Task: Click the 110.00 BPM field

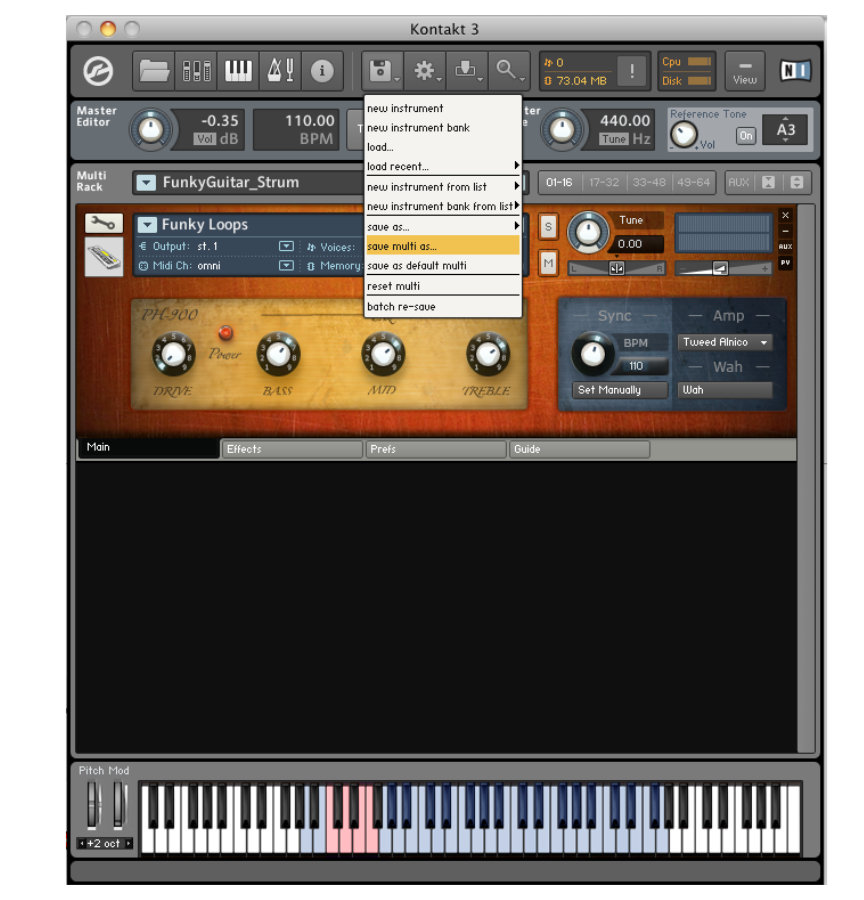Action: (x=297, y=130)
